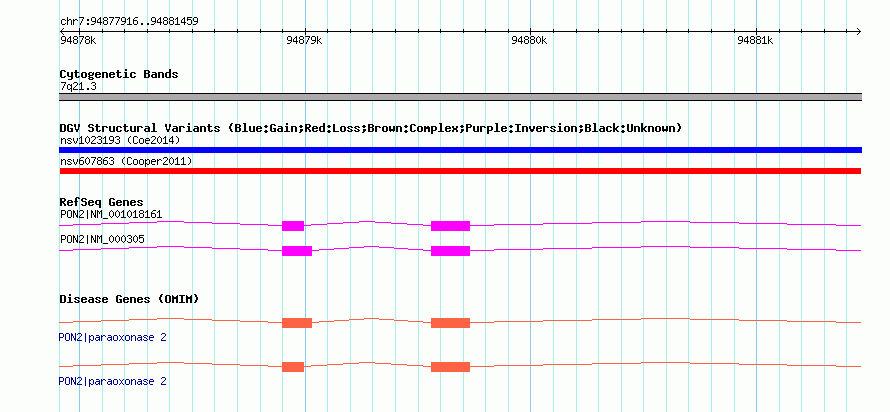The height and width of the screenshot is (412, 890).
Task: Click the 94878k ruler position
Action: (78, 40)
